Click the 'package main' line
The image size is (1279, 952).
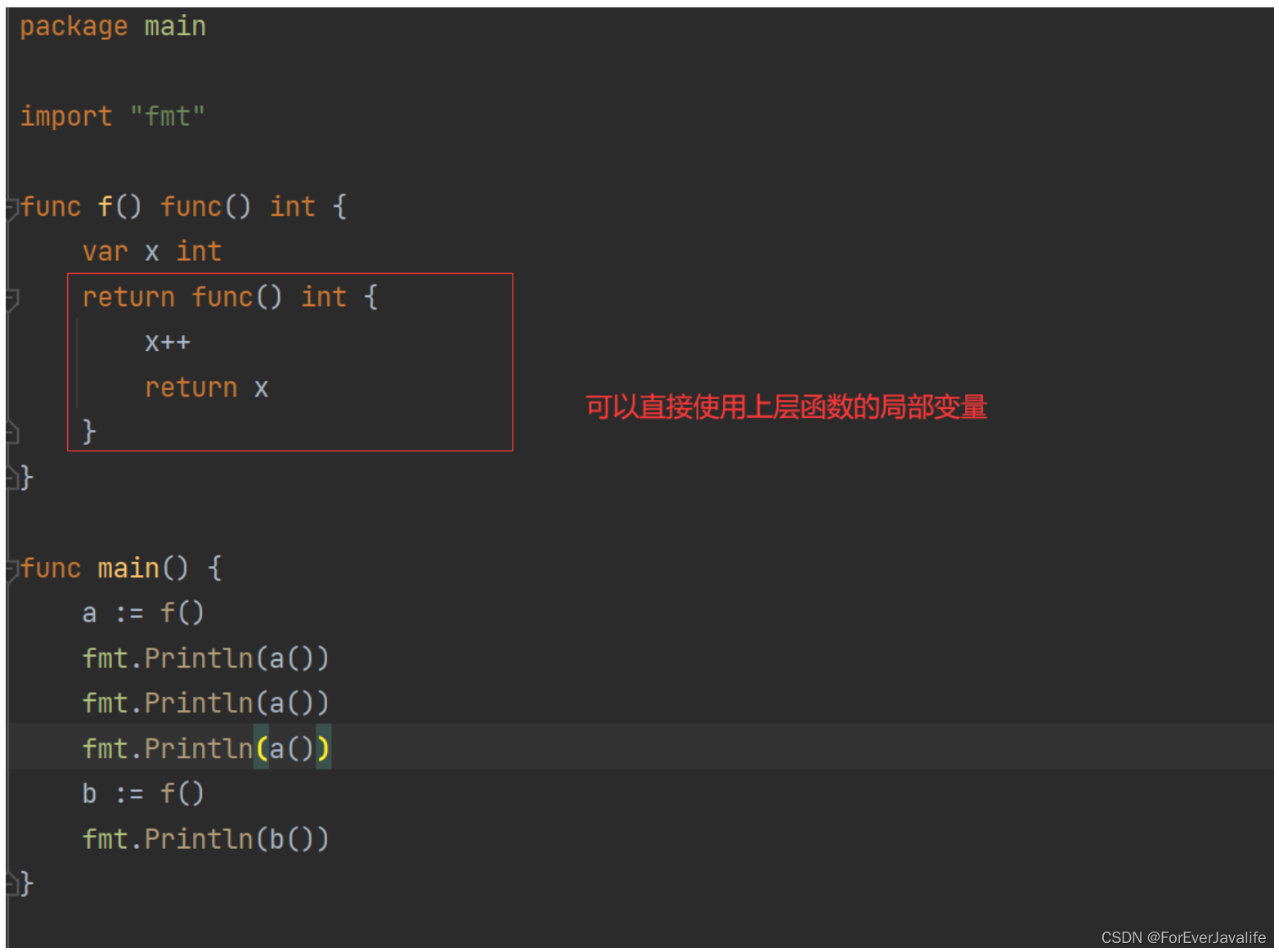113,26
